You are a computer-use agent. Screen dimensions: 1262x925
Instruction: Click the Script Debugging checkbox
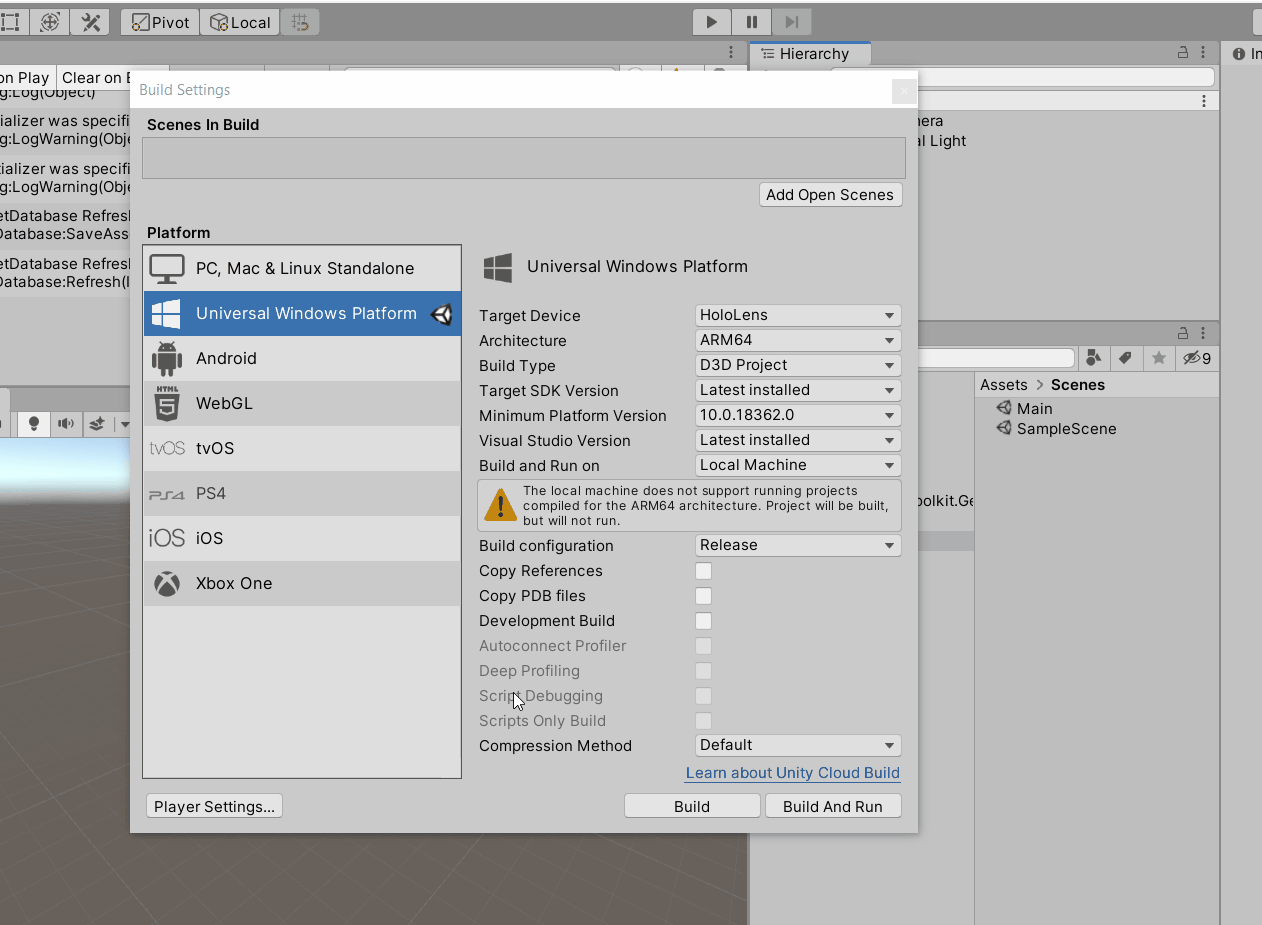(x=704, y=696)
